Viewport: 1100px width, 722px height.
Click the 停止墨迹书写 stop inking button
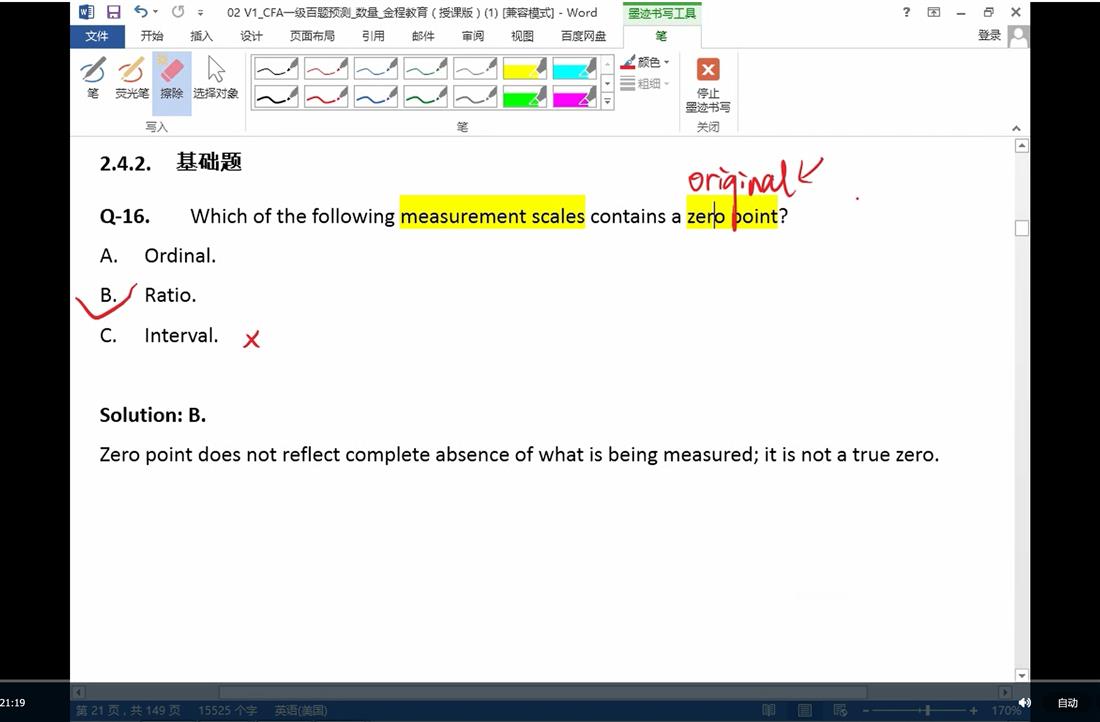point(708,84)
